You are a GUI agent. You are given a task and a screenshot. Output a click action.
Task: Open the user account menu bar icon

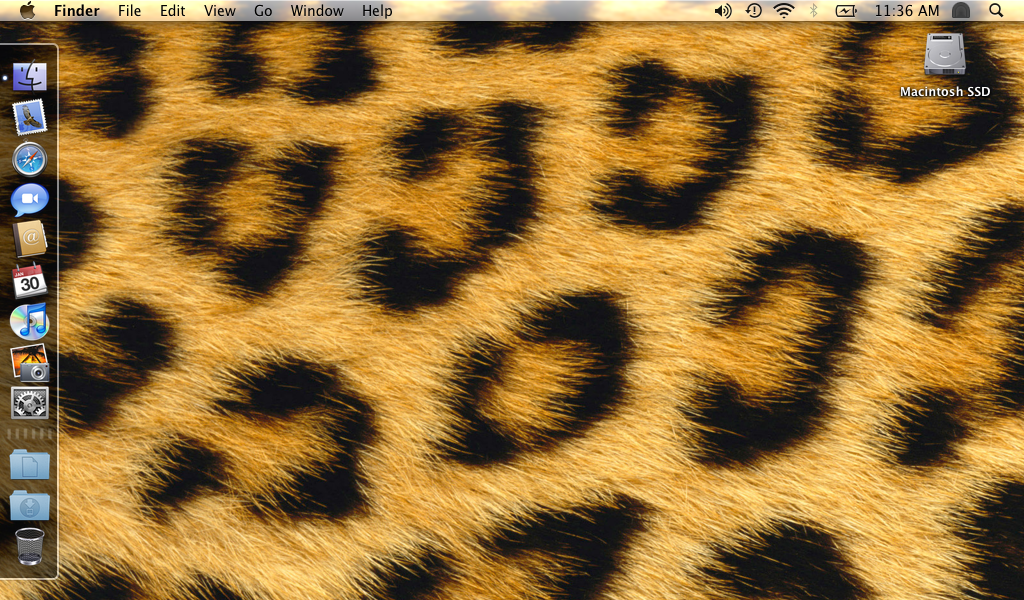[x=961, y=10]
